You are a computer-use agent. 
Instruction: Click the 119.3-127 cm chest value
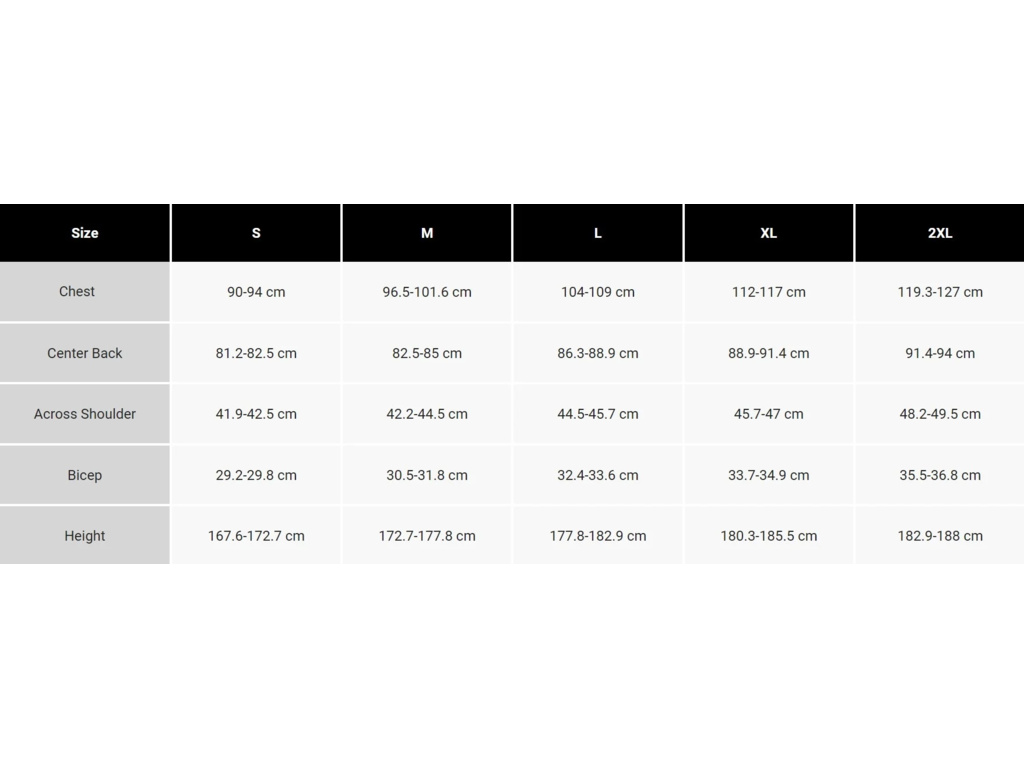(940, 292)
